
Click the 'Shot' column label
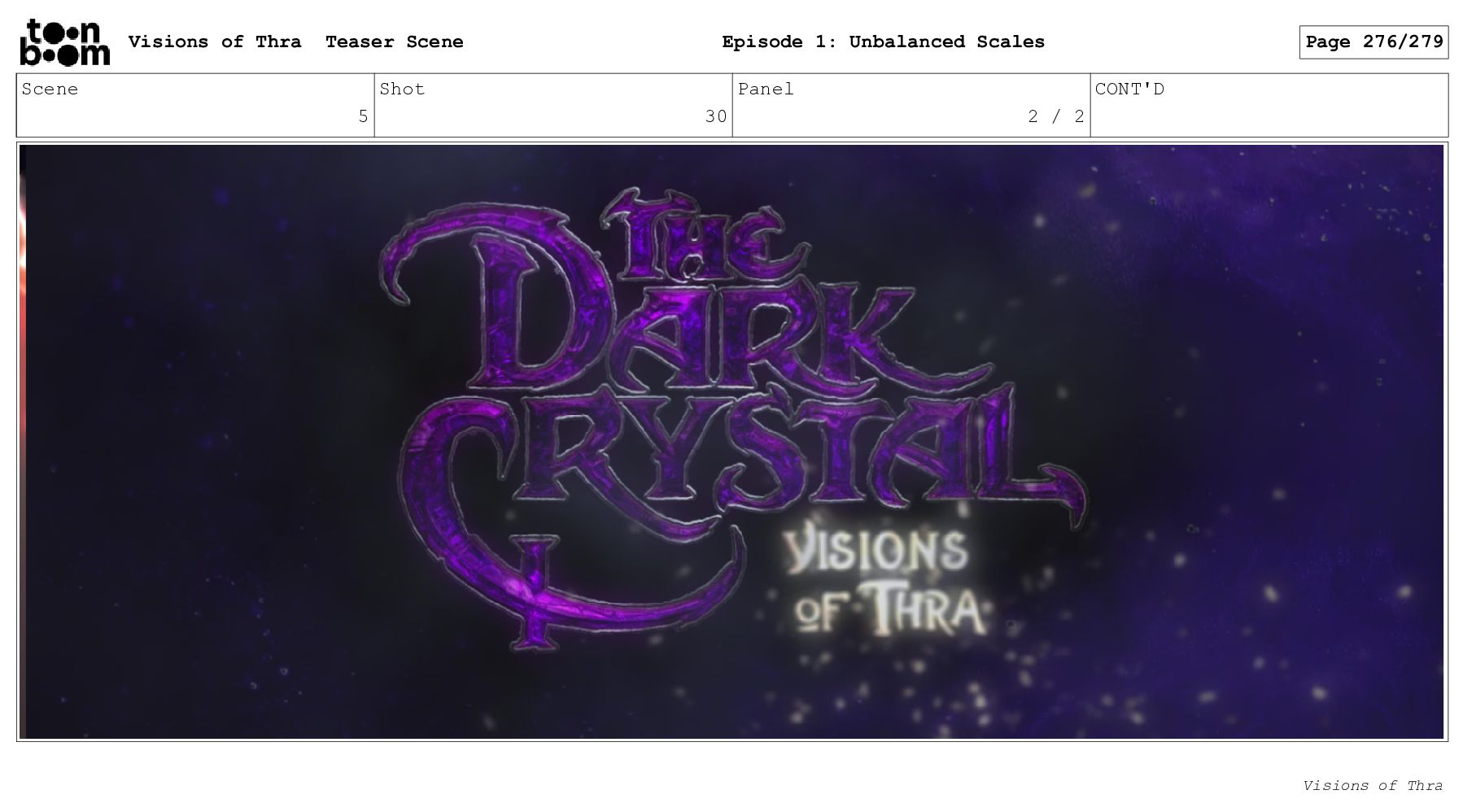click(402, 89)
